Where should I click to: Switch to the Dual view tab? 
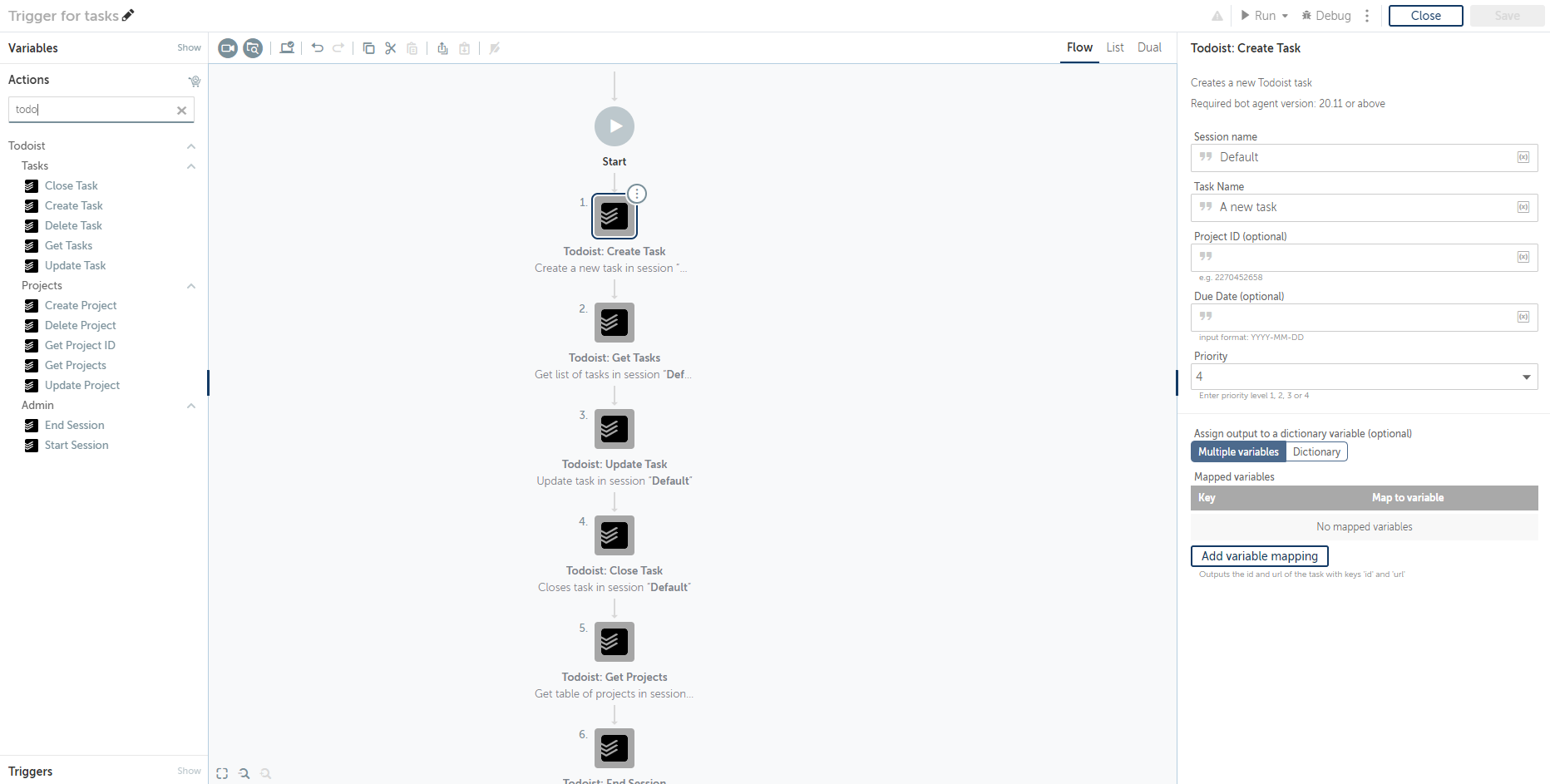(1149, 47)
